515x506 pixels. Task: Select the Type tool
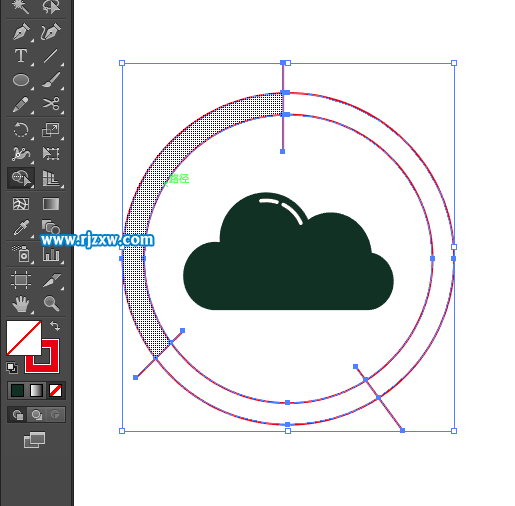[21, 56]
